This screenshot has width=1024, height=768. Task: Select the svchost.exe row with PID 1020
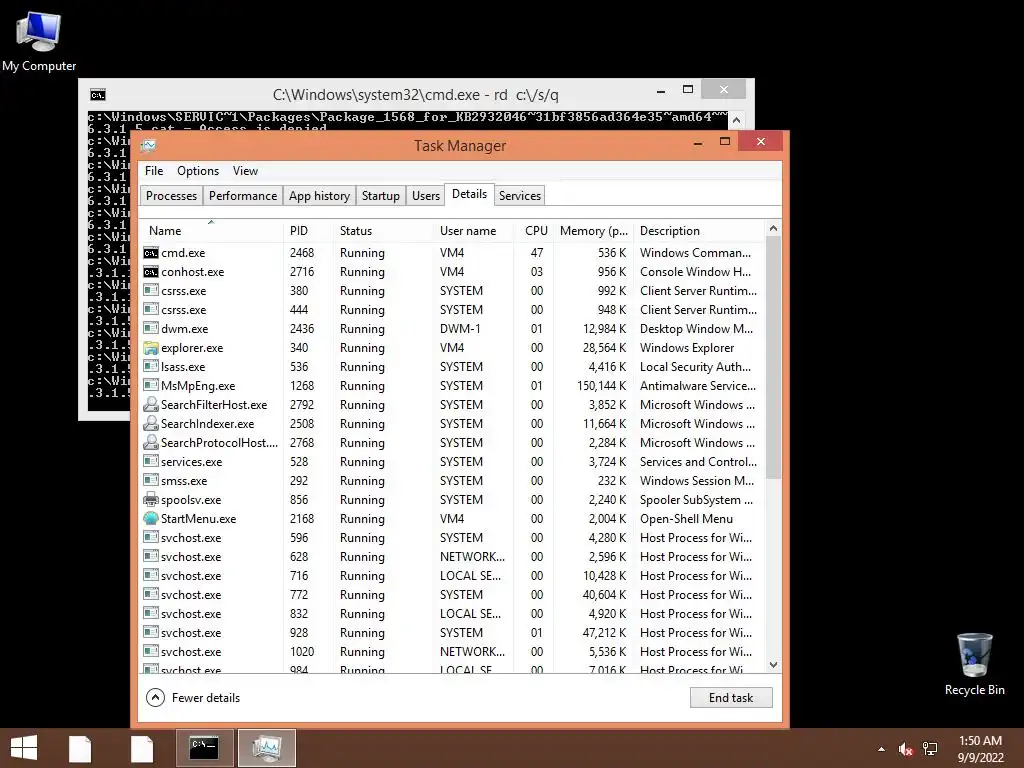click(451, 651)
